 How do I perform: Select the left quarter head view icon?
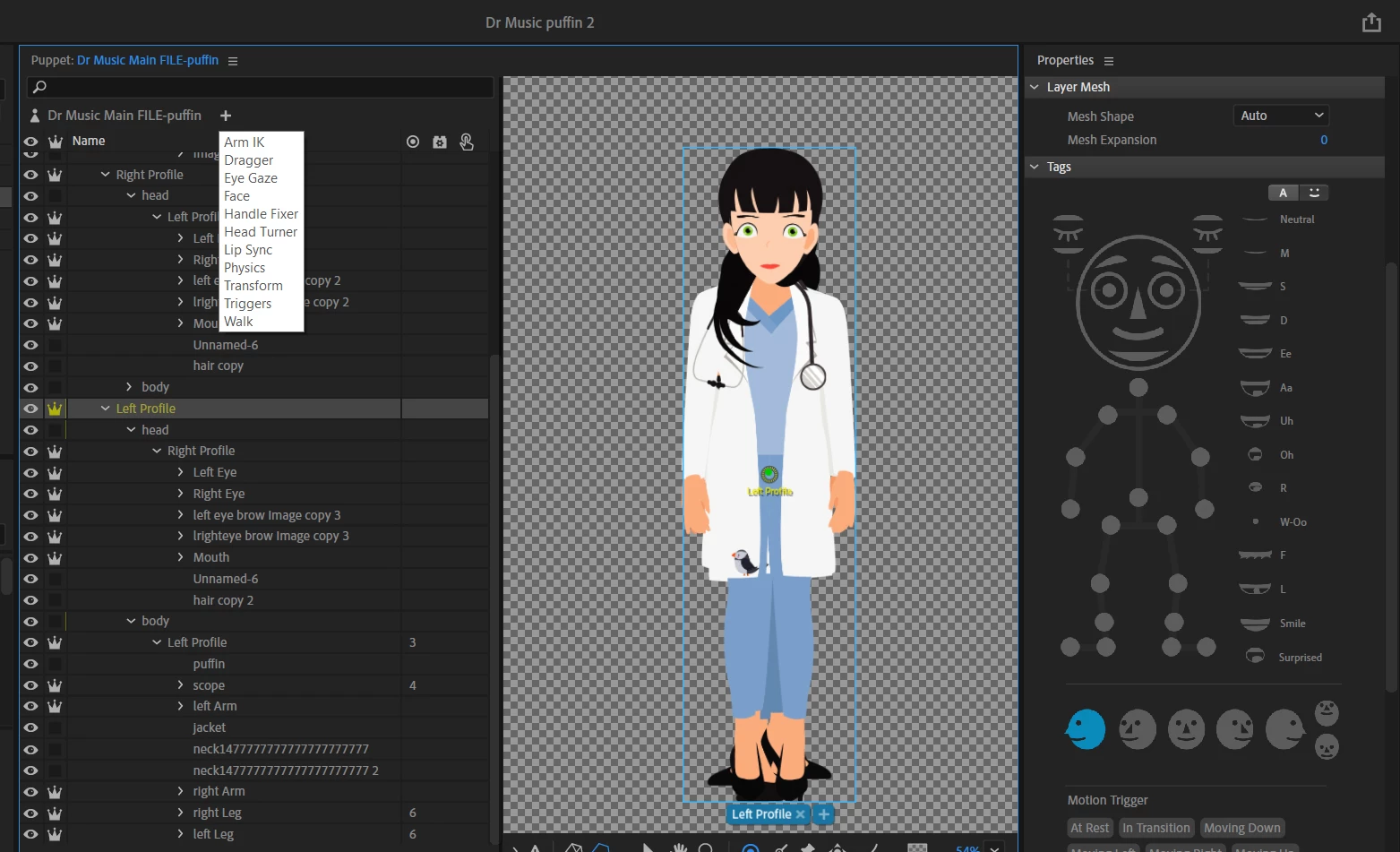1138,729
